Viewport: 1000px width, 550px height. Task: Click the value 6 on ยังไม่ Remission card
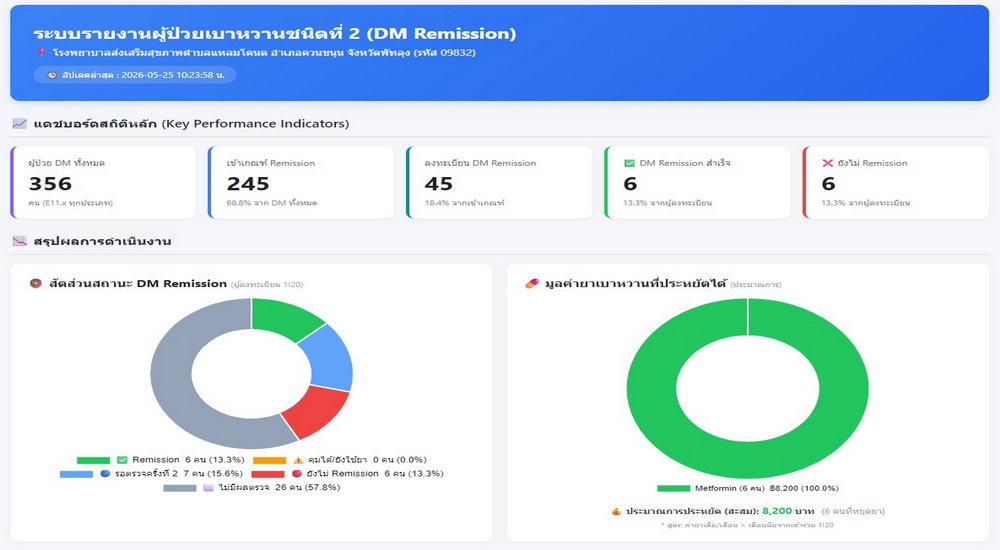point(828,184)
